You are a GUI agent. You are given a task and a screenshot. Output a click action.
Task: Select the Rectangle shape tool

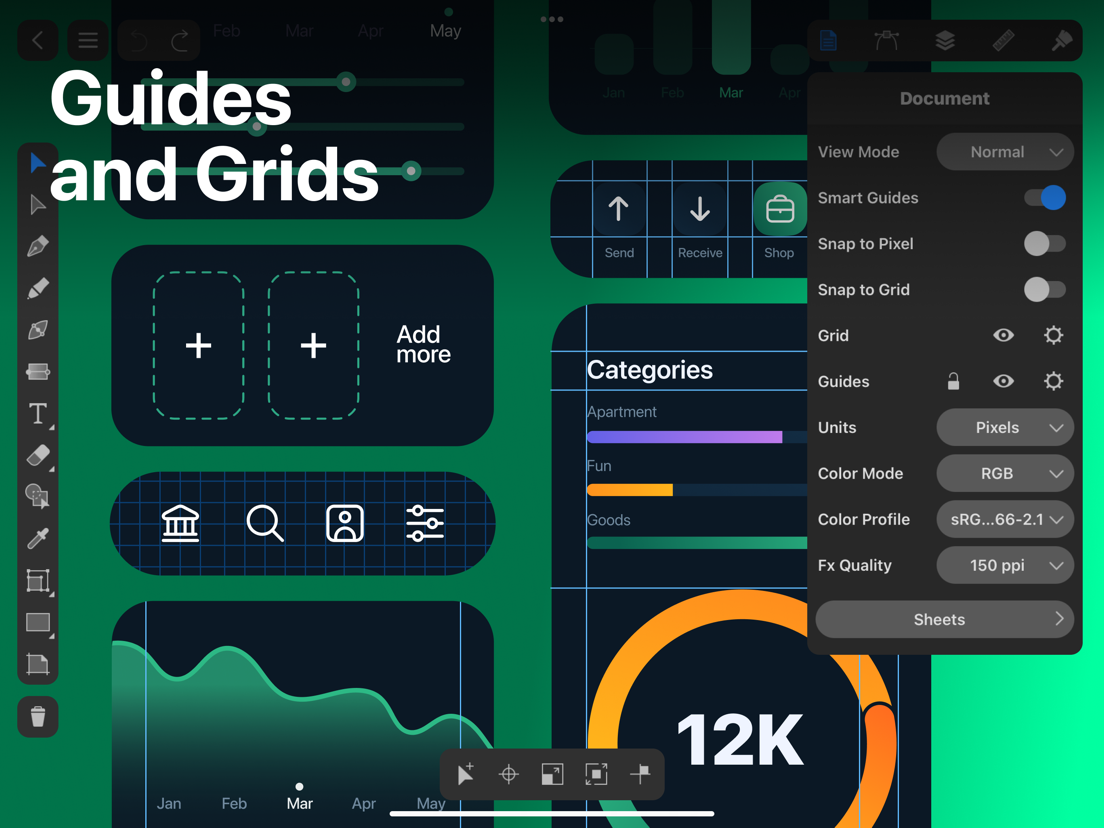pos(38,622)
